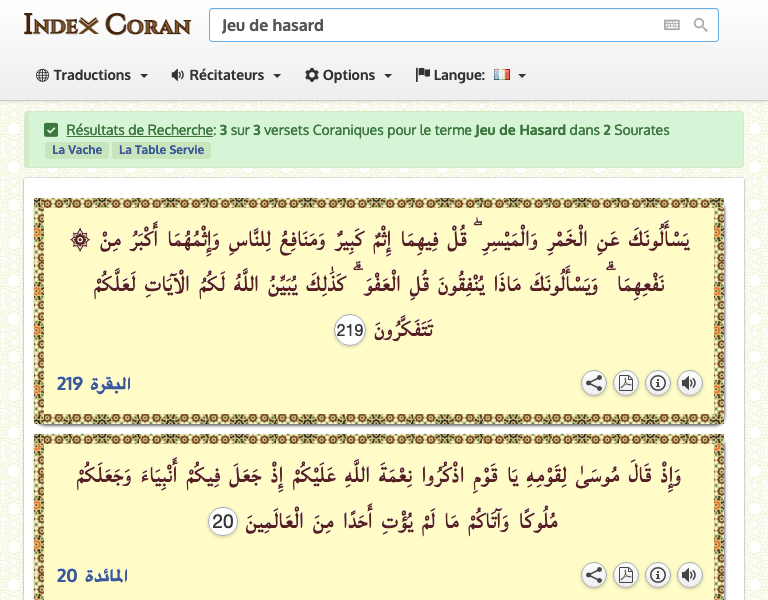
Task: Click verse number badge 219
Action: (350, 330)
